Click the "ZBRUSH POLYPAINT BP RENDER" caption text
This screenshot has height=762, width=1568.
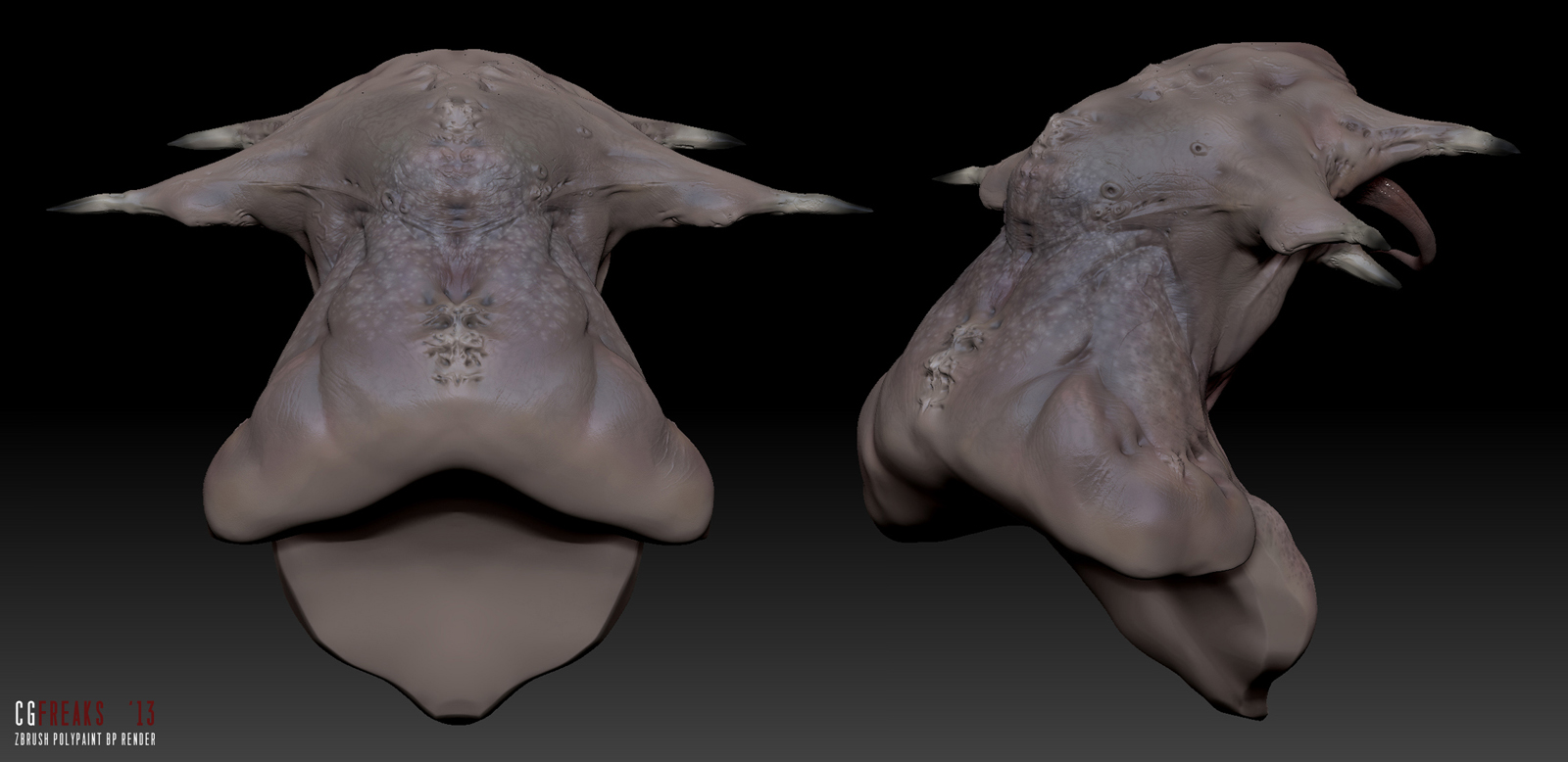coord(85,739)
